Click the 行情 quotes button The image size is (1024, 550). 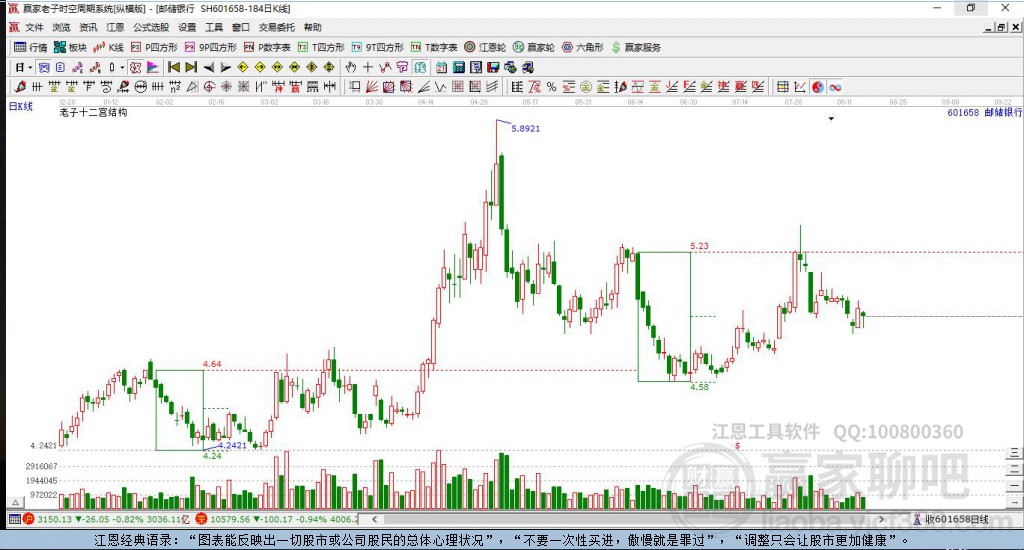31,48
